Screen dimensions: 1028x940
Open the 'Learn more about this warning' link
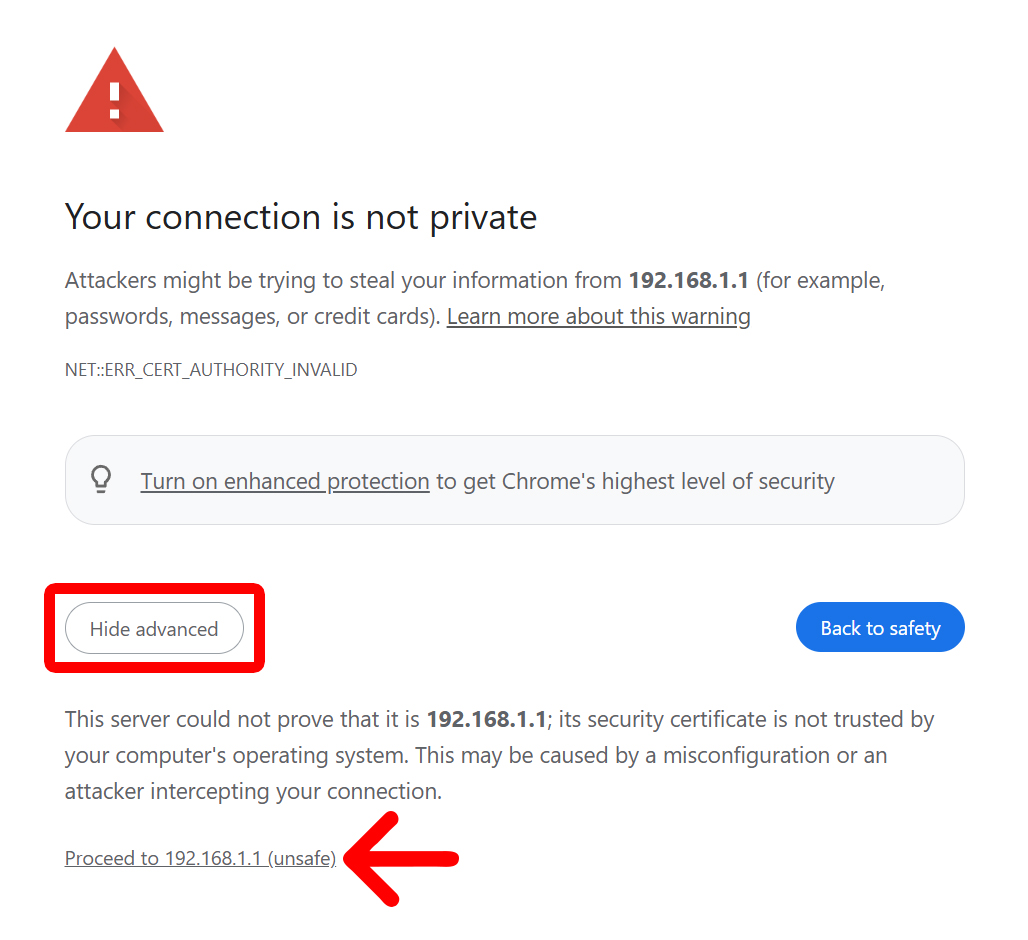pyautogui.click(x=598, y=317)
